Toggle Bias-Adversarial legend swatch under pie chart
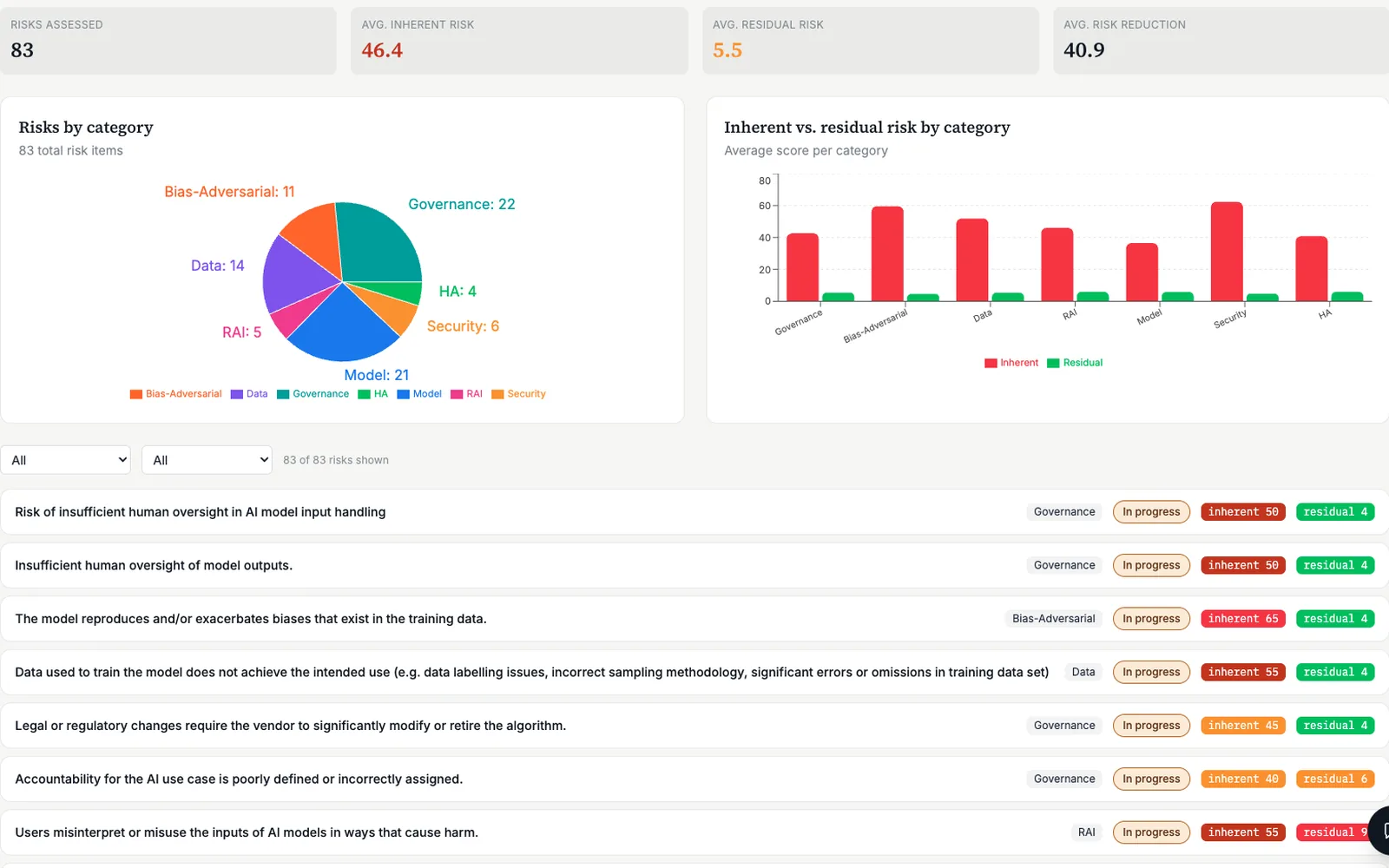This screenshot has height=868, width=1389. pos(135,394)
